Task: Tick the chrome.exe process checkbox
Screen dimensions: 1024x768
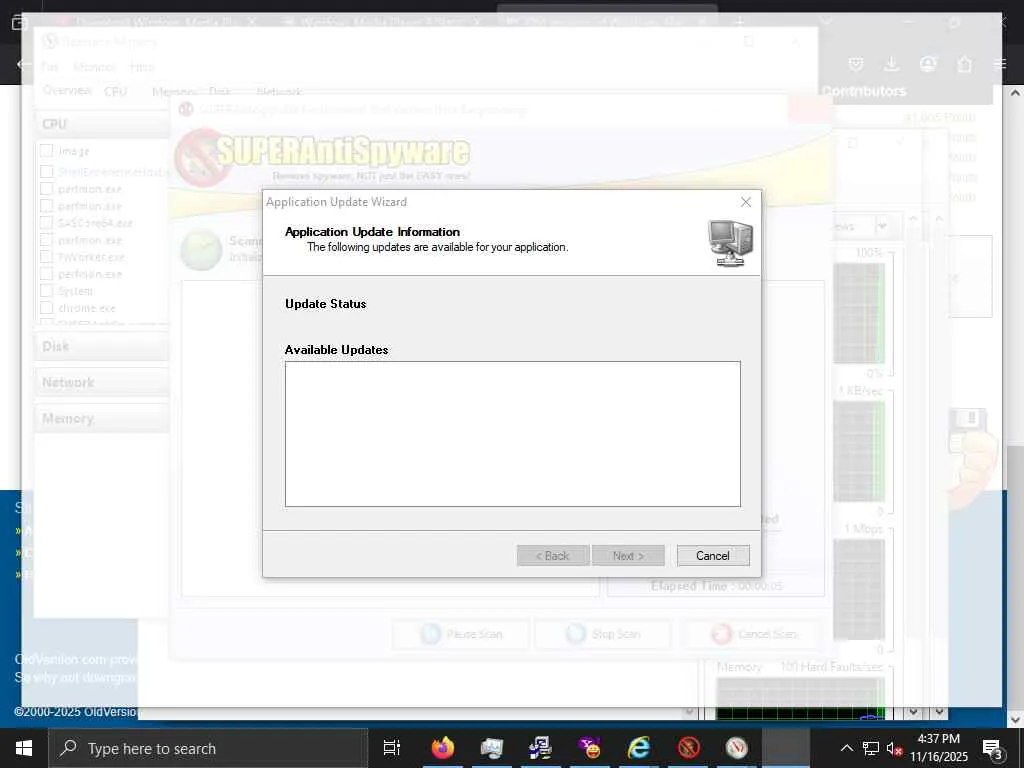Action: pyautogui.click(x=47, y=308)
